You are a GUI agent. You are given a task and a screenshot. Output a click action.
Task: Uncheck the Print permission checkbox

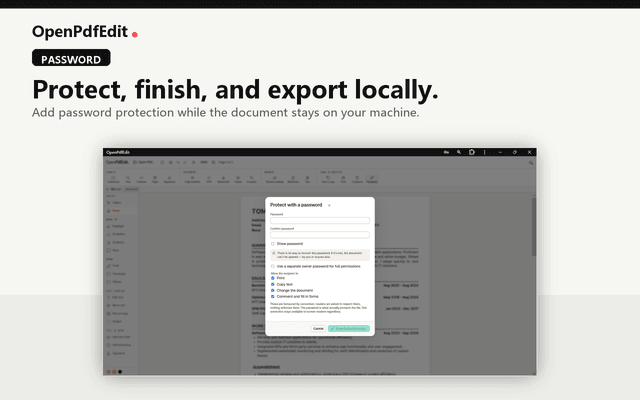[273, 278]
